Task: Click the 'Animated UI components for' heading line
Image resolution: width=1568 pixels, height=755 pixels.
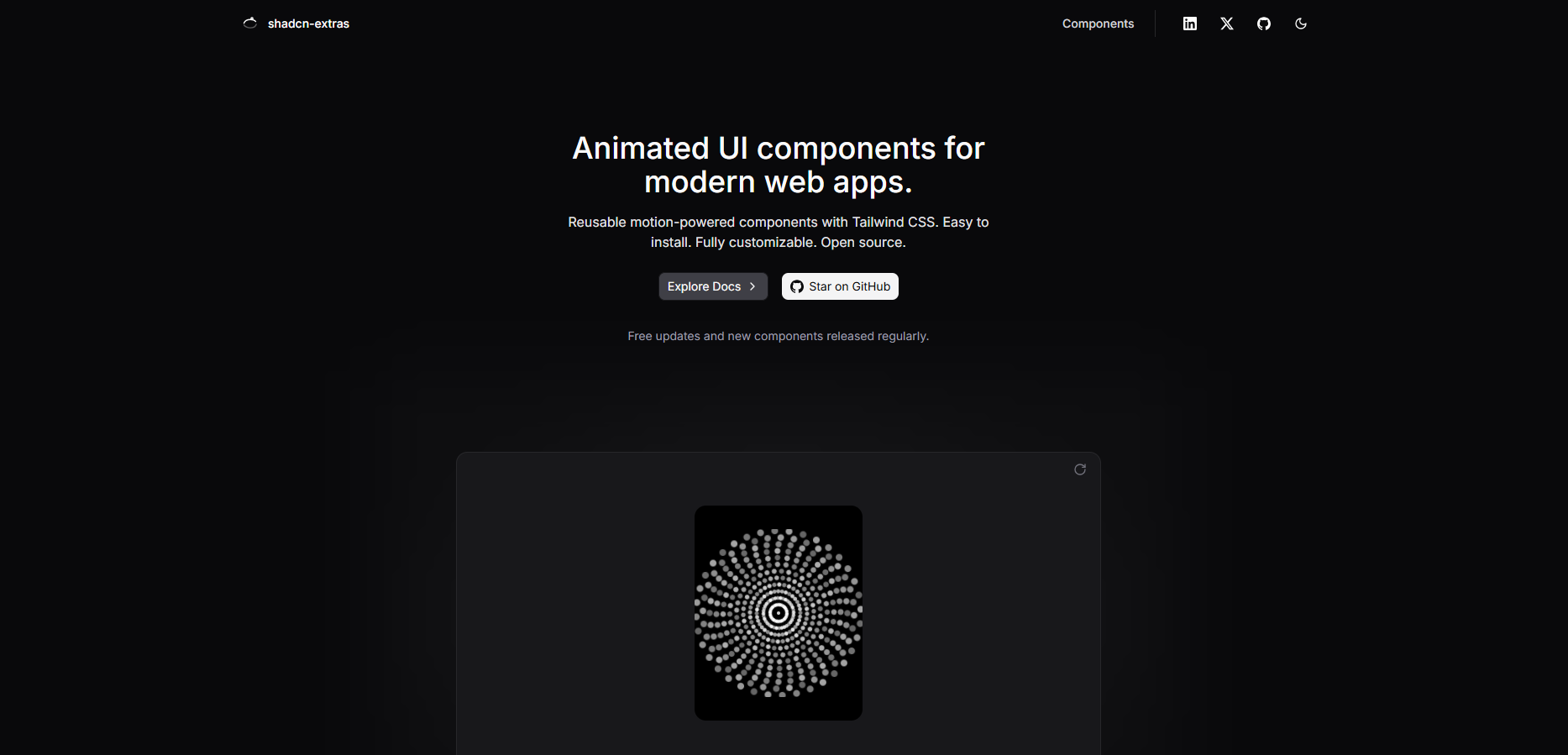Action: click(778, 149)
